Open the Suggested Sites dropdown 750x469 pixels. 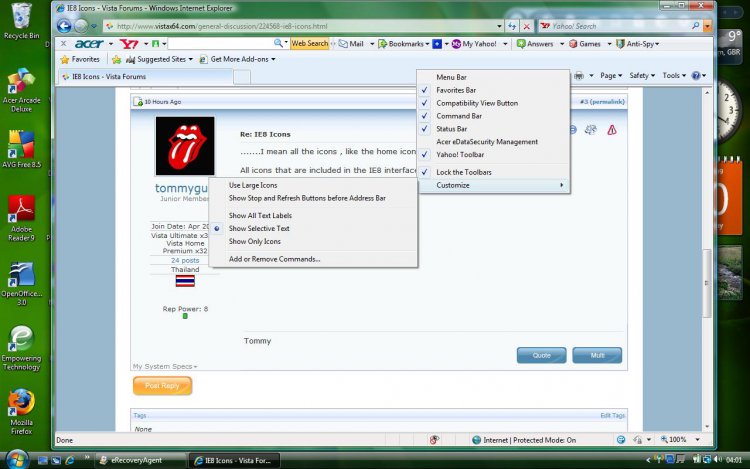[159, 59]
